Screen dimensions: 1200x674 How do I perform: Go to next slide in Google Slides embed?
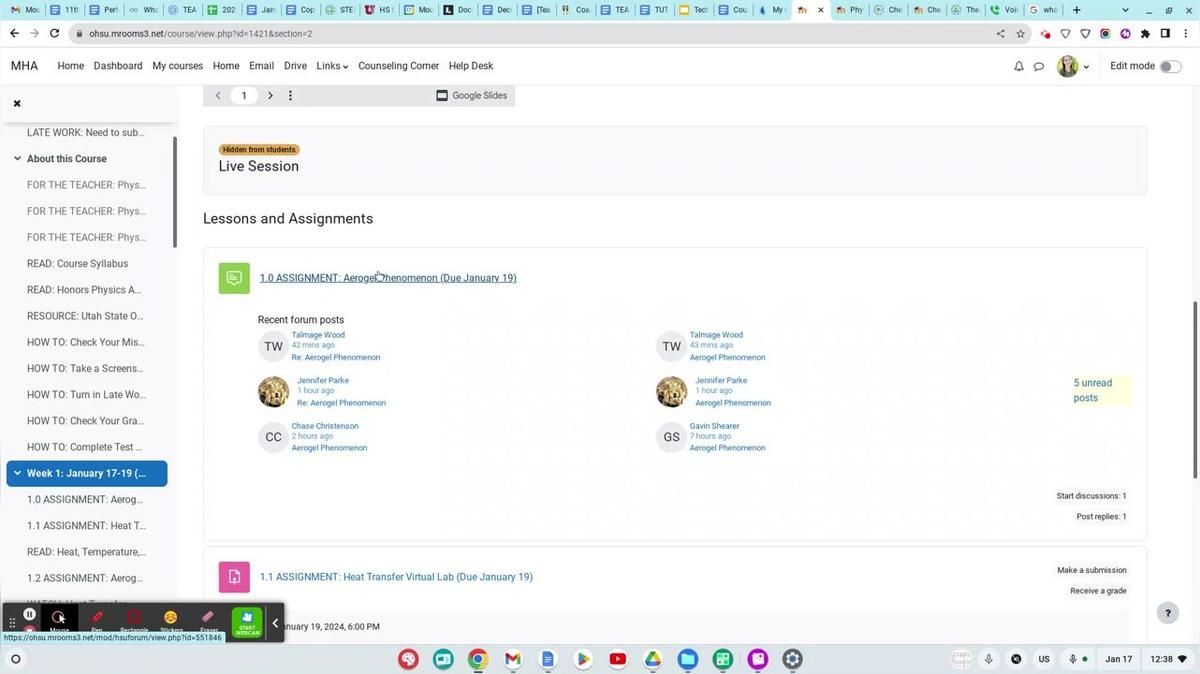coord(270,96)
